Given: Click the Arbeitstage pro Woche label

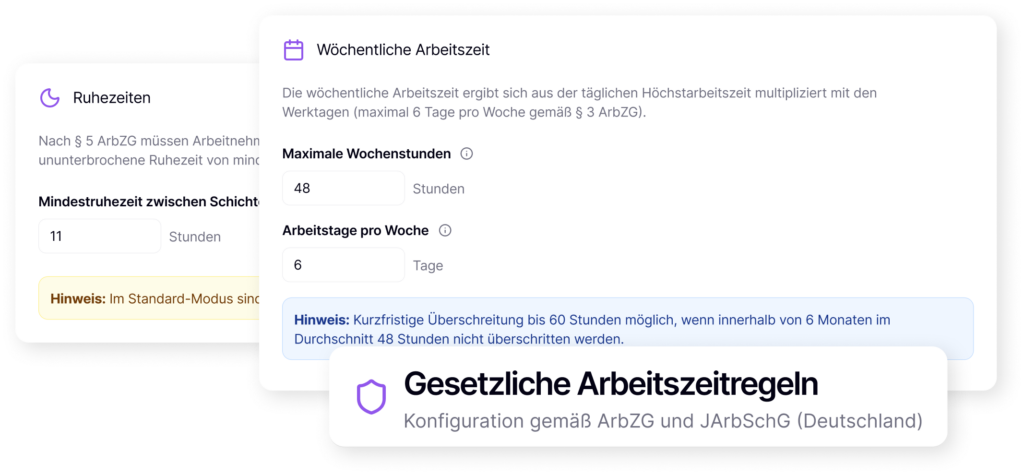Looking at the screenshot, I should point(355,231).
